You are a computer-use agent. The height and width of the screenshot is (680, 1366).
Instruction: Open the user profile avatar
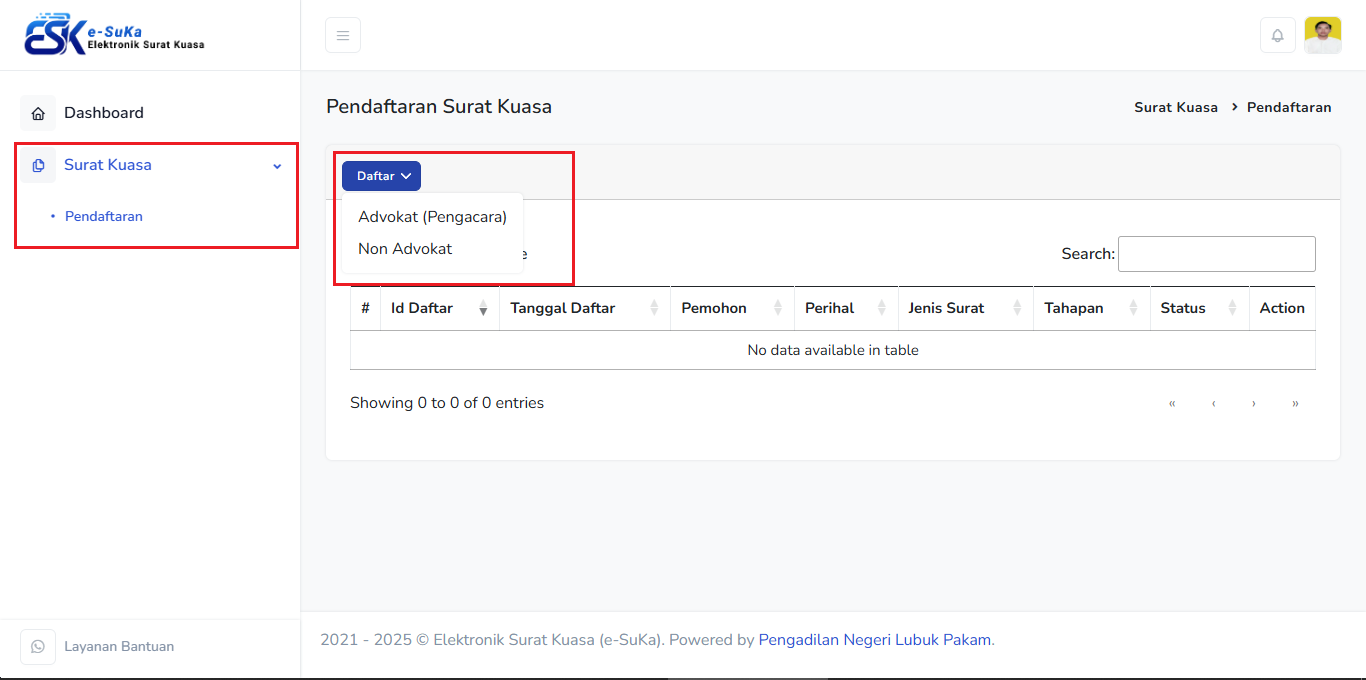[1322, 36]
